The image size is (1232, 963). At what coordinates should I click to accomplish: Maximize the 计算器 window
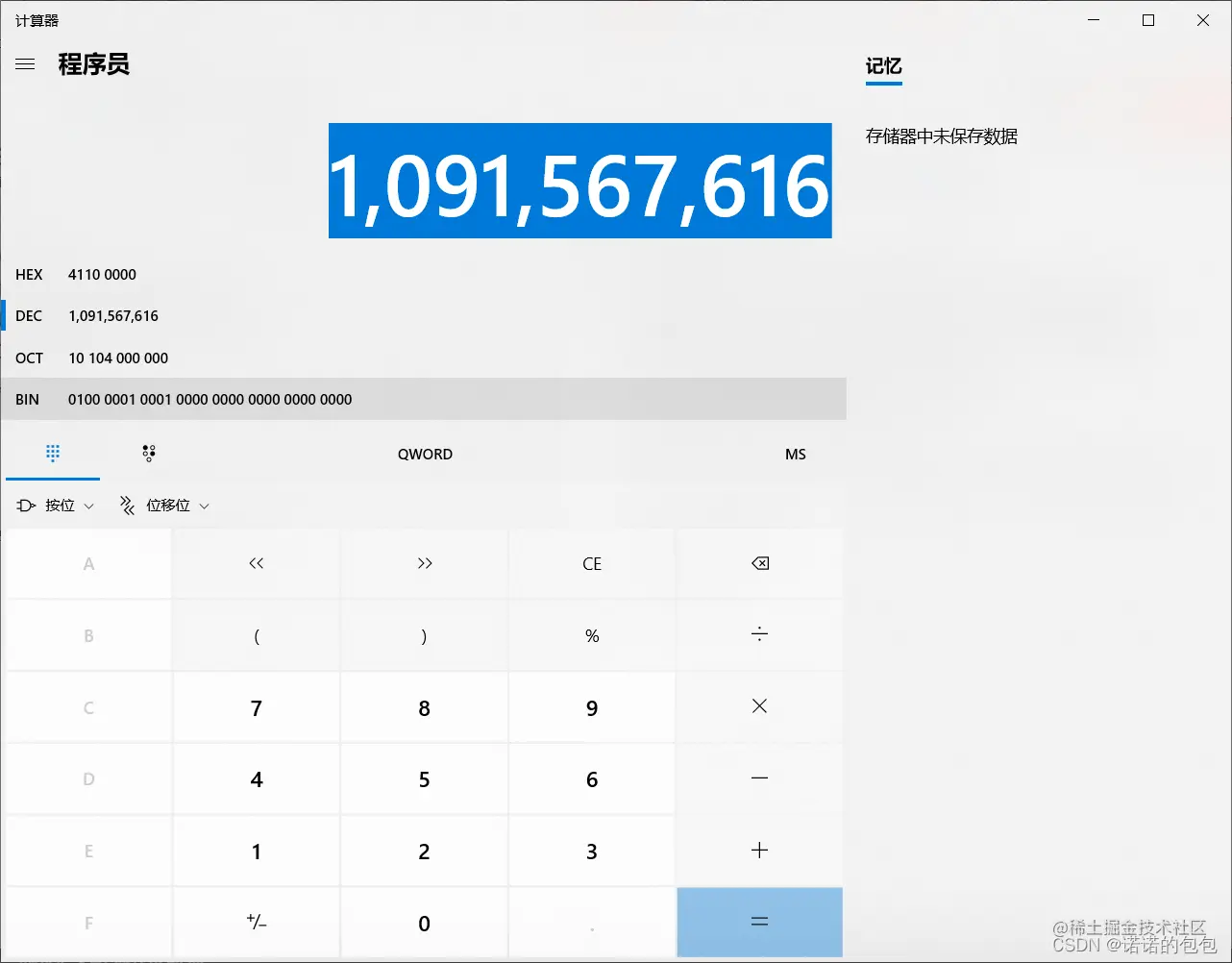tap(1148, 20)
